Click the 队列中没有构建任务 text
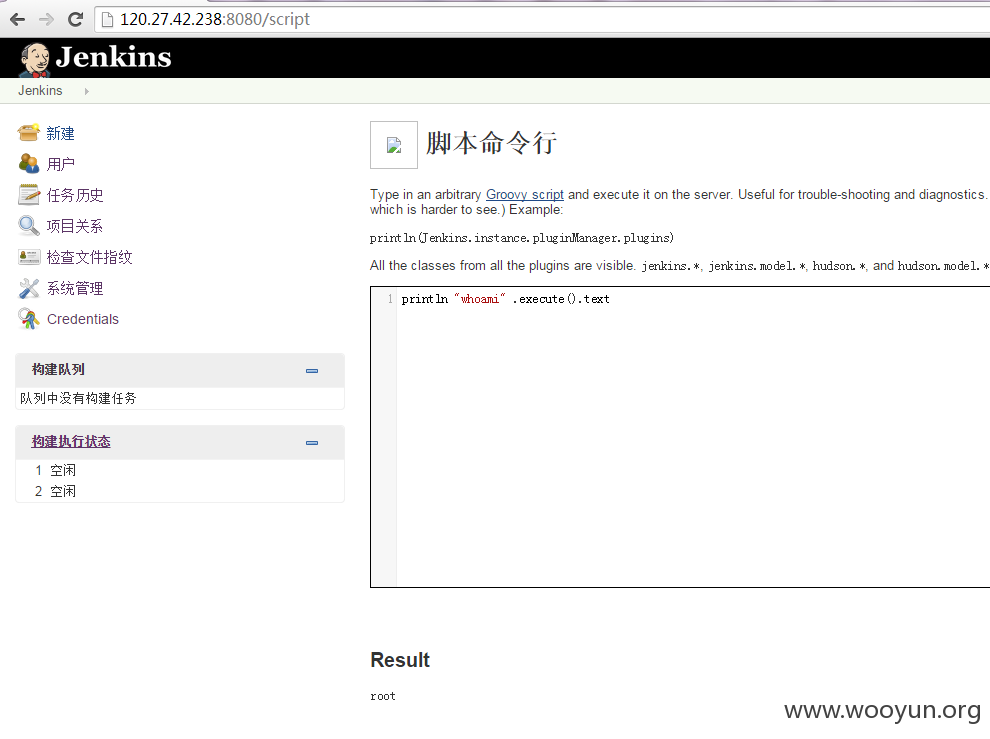This screenshot has height=739, width=990. pyautogui.click(x=78, y=398)
